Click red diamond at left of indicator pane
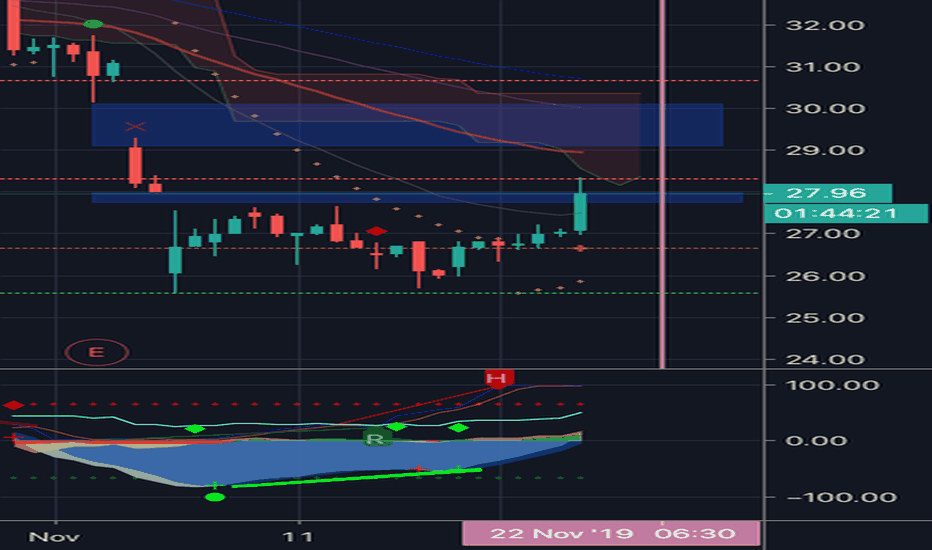The image size is (932, 550). point(13,405)
